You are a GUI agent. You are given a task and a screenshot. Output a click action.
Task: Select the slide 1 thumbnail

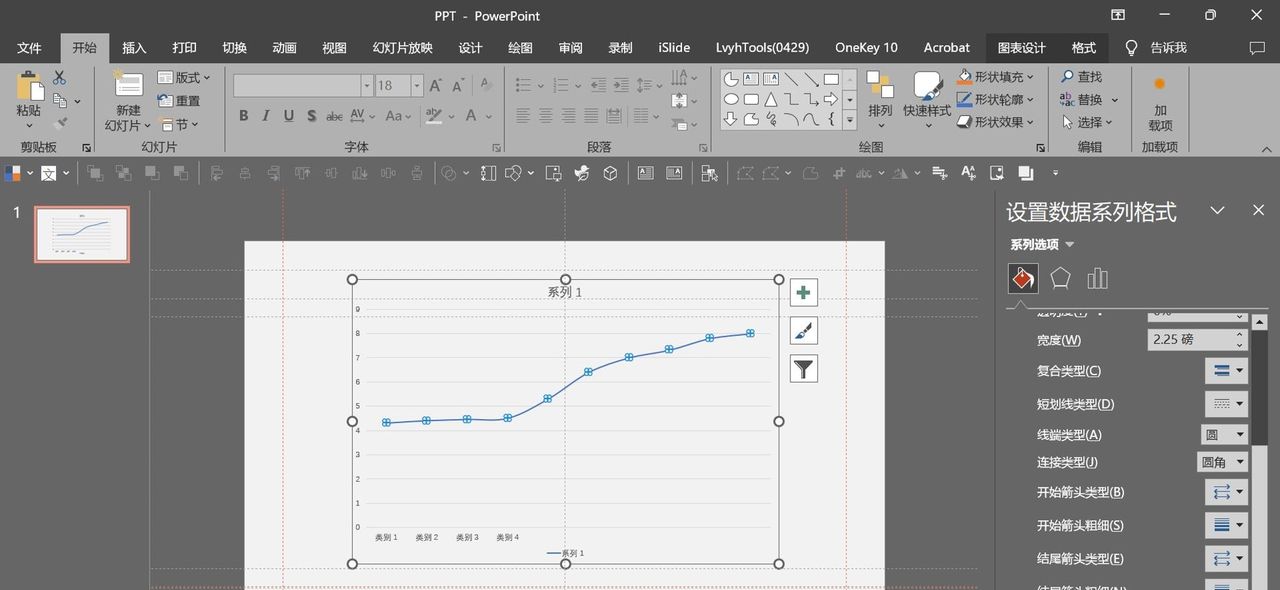click(82, 234)
